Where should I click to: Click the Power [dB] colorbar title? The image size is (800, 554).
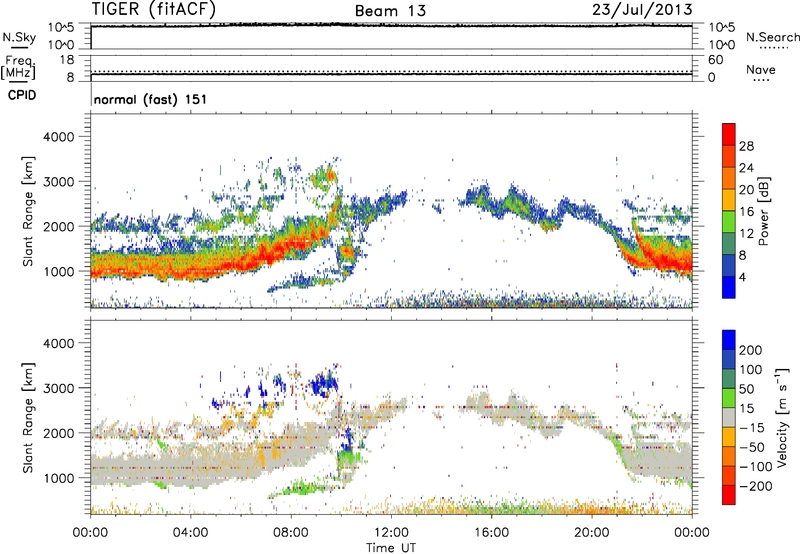(x=764, y=211)
